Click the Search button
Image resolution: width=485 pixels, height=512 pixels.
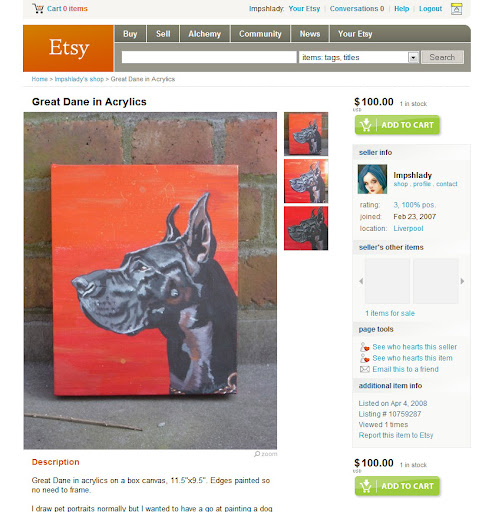442,57
